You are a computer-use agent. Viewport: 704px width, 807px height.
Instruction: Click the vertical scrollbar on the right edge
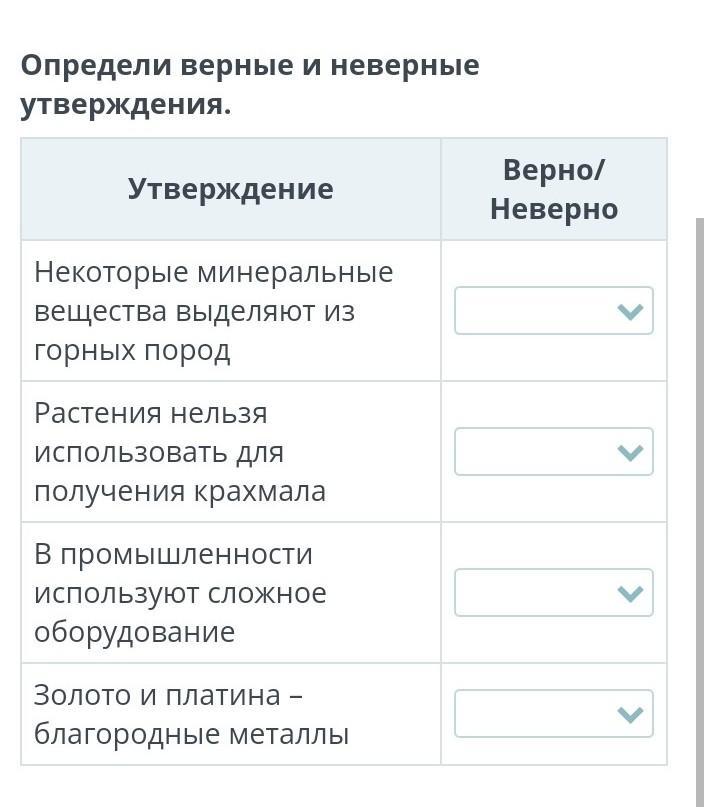coord(699,500)
